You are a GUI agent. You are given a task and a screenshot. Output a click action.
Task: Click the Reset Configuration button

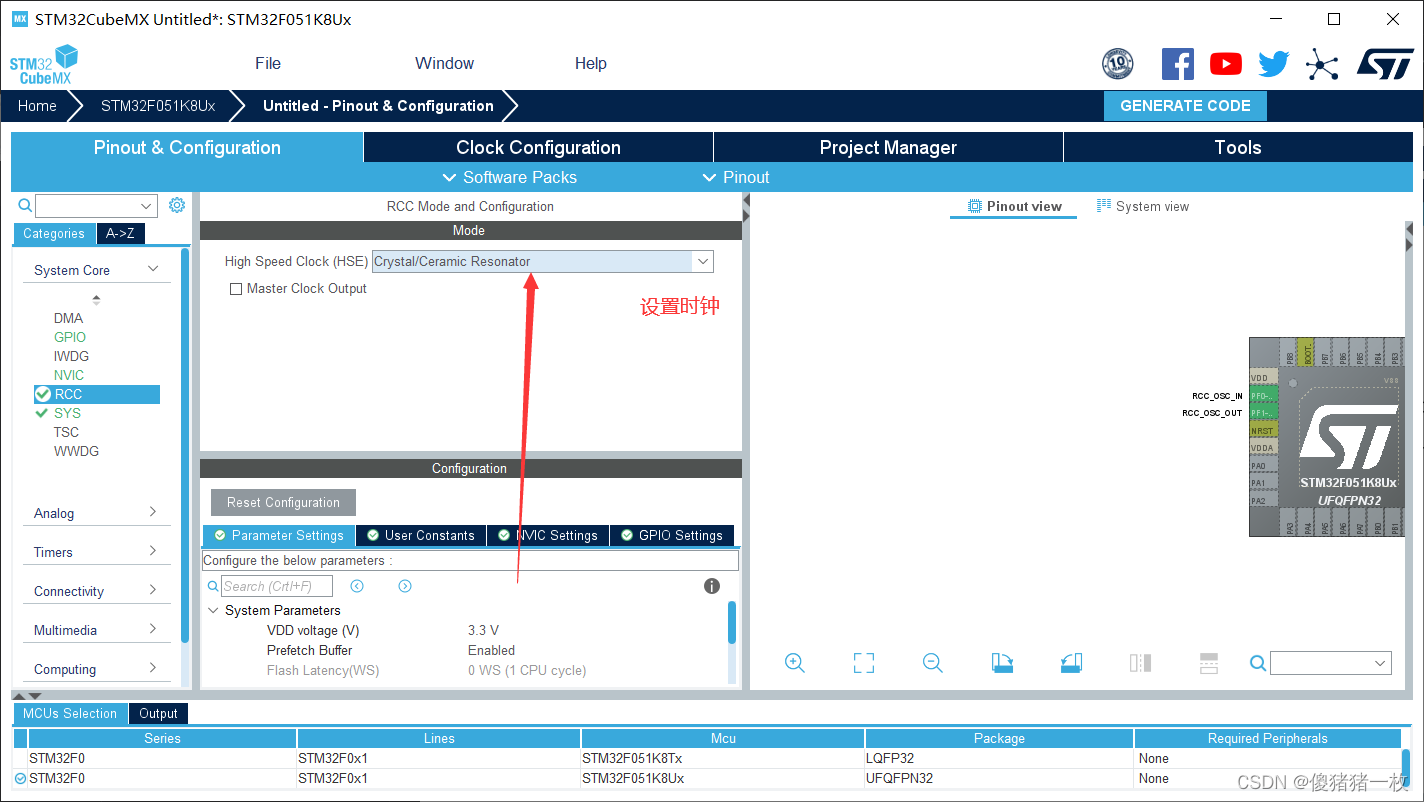tap(283, 502)
